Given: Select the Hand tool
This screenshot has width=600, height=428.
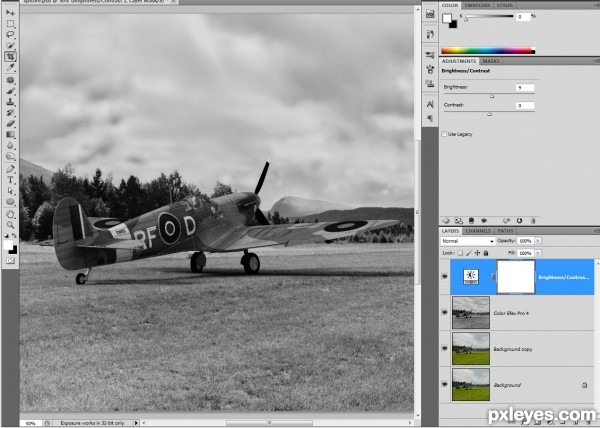Looking at the screenshot, I should tap(10, 214).
